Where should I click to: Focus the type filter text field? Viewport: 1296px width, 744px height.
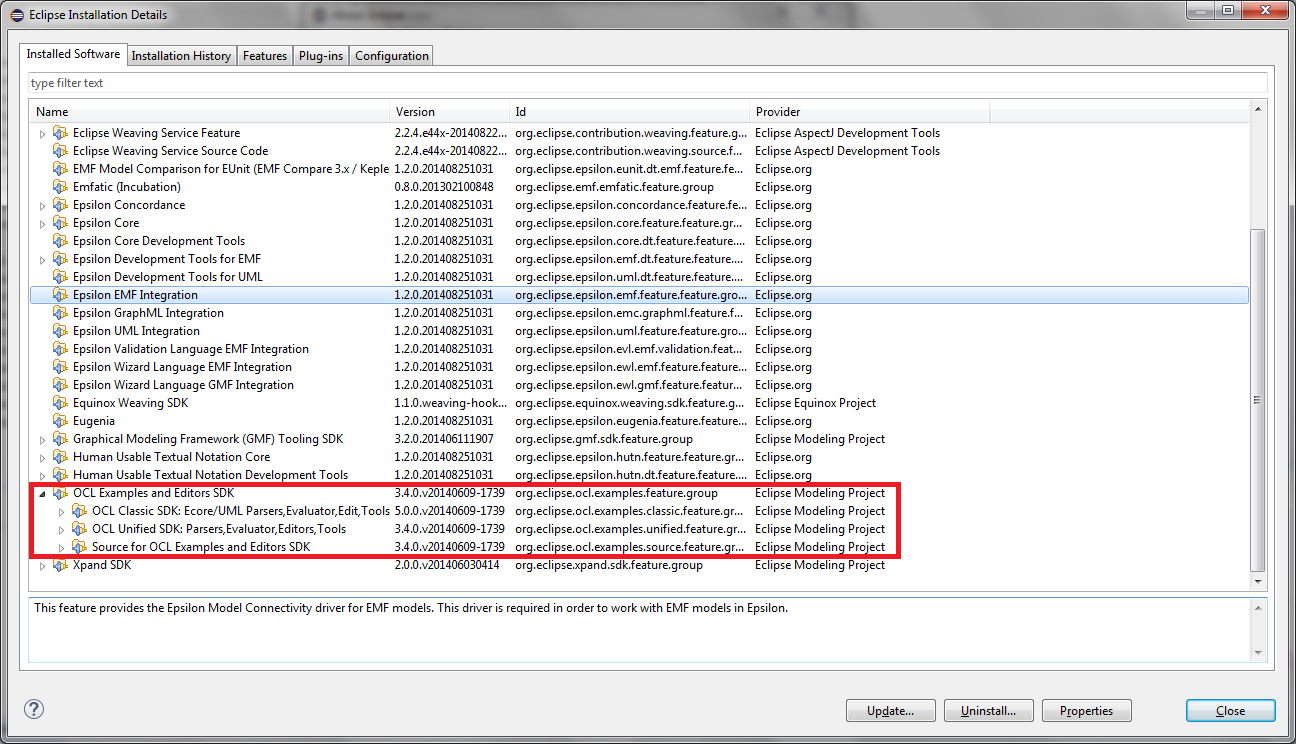point(648,83)
